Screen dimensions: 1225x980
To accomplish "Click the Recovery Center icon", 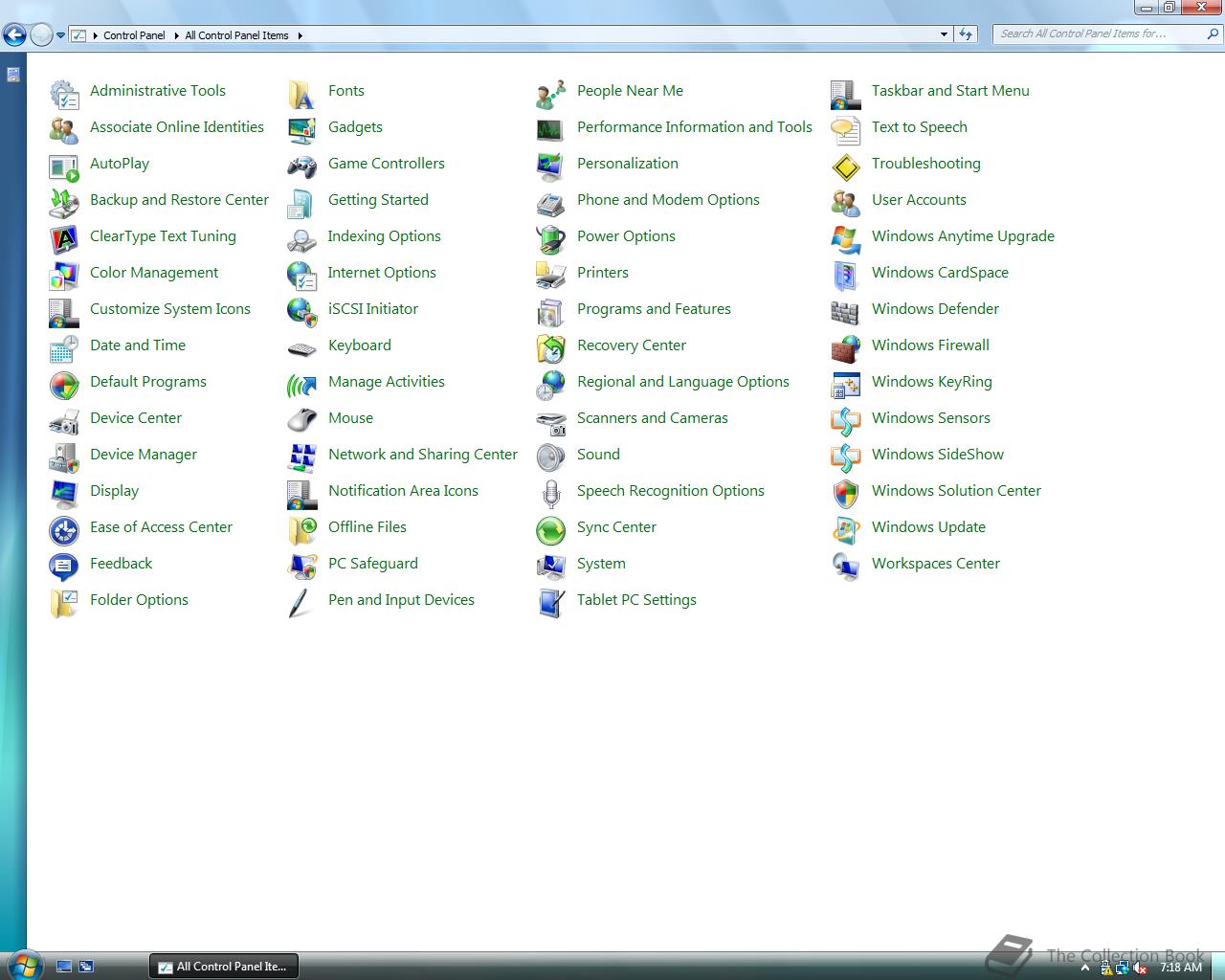I will tap(550, 348).
